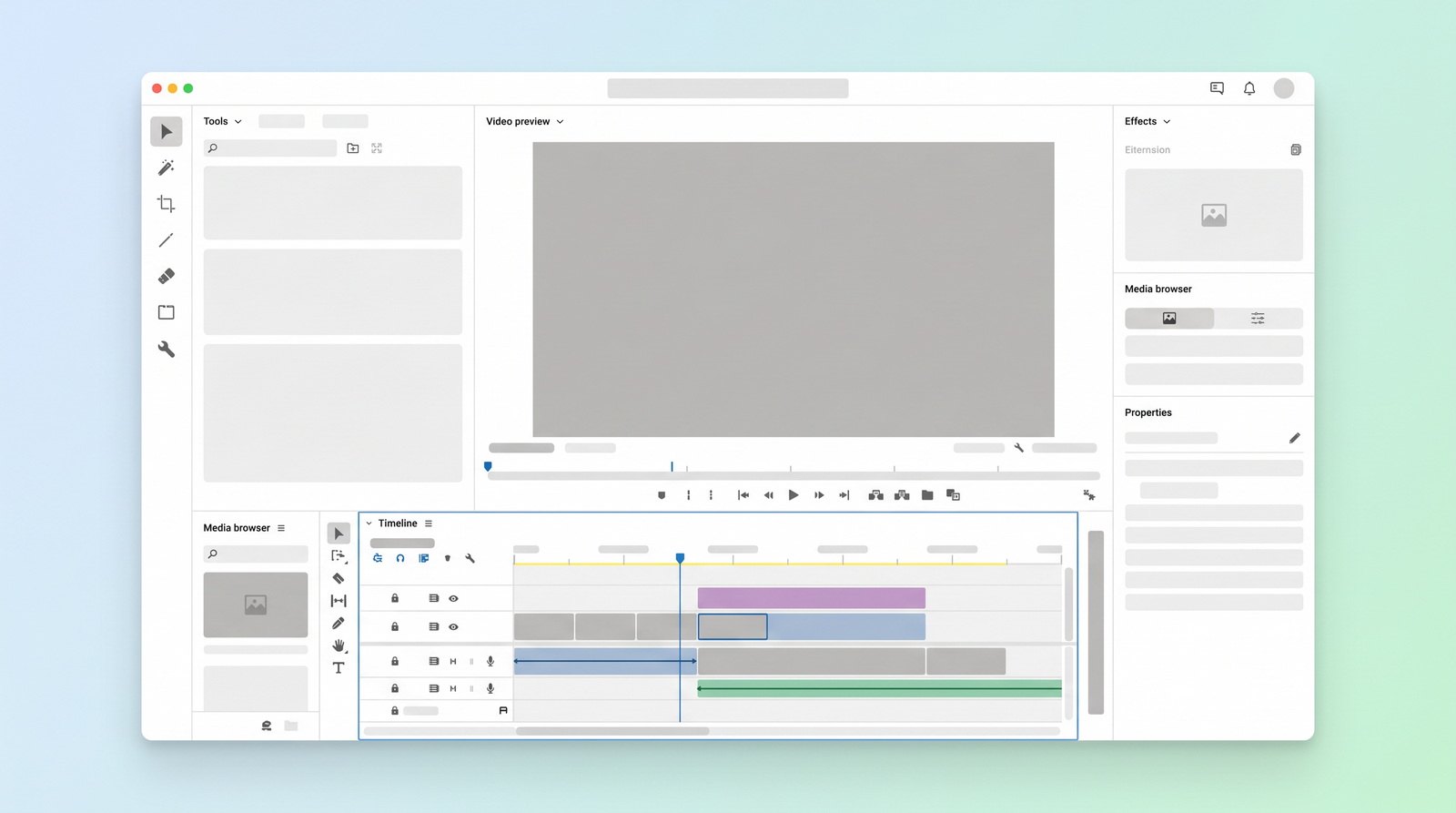Screen dimensions: 1456x813
Task: Select the razor tool in timeline toolbox
Action: [x=339, y=578]
